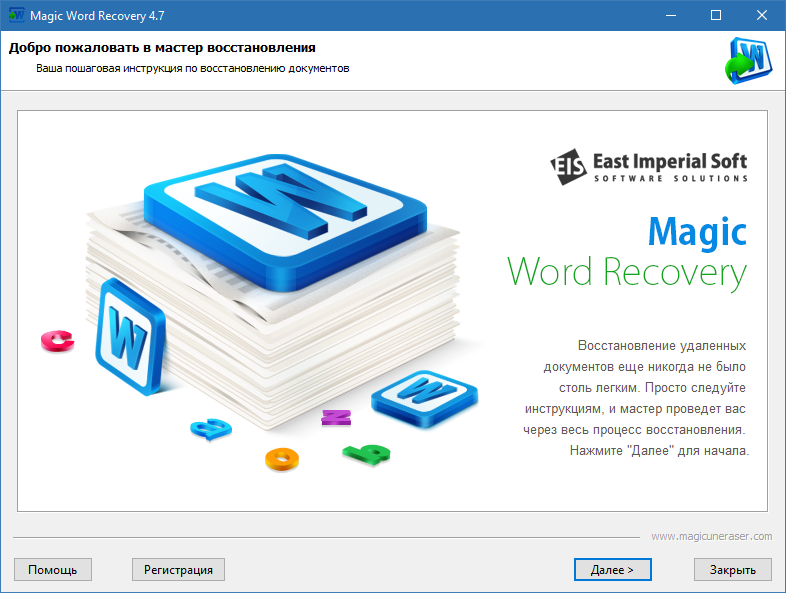Minimize the Magic Word Recovery window
This screenshot has height=593, width=786.
pos(671,16)
